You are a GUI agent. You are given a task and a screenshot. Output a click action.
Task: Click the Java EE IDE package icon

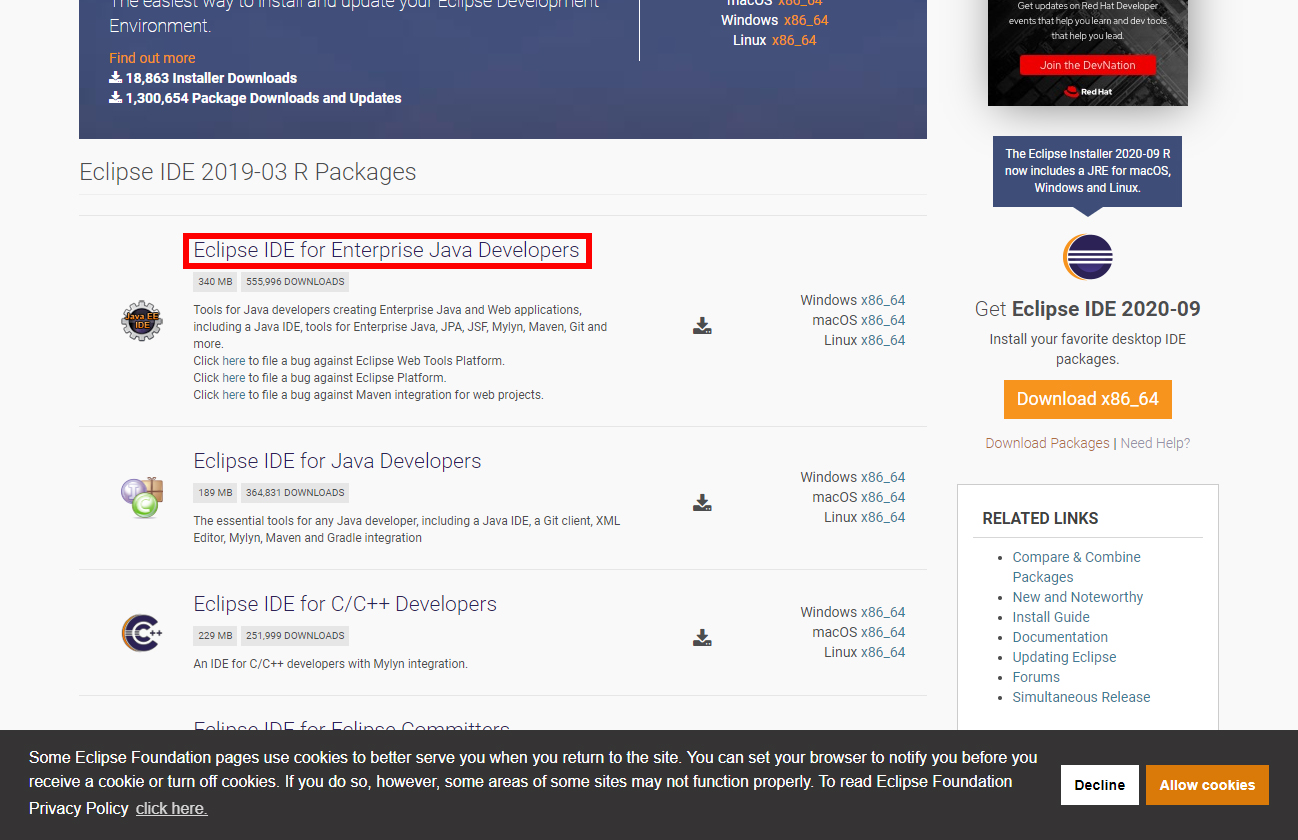141,321
